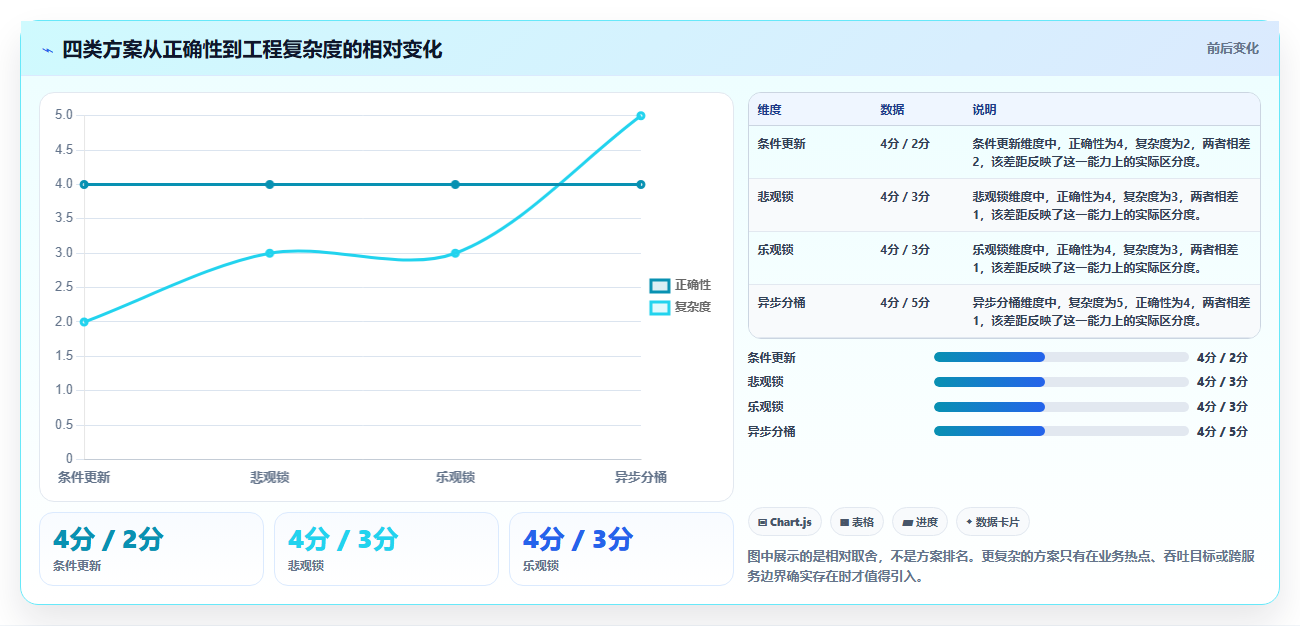The image size is (1300, 626).
Task: Click the 4分 / 5分 table data cell
Action: (905, 302)
